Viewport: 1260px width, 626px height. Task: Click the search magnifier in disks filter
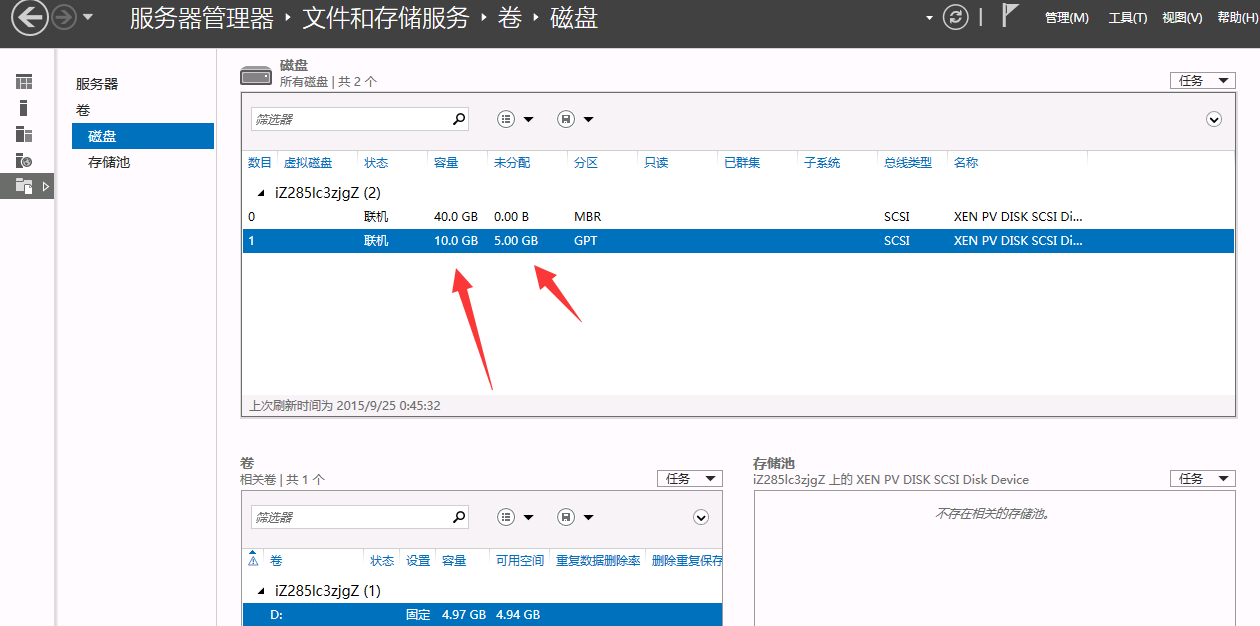coord(459,119)
